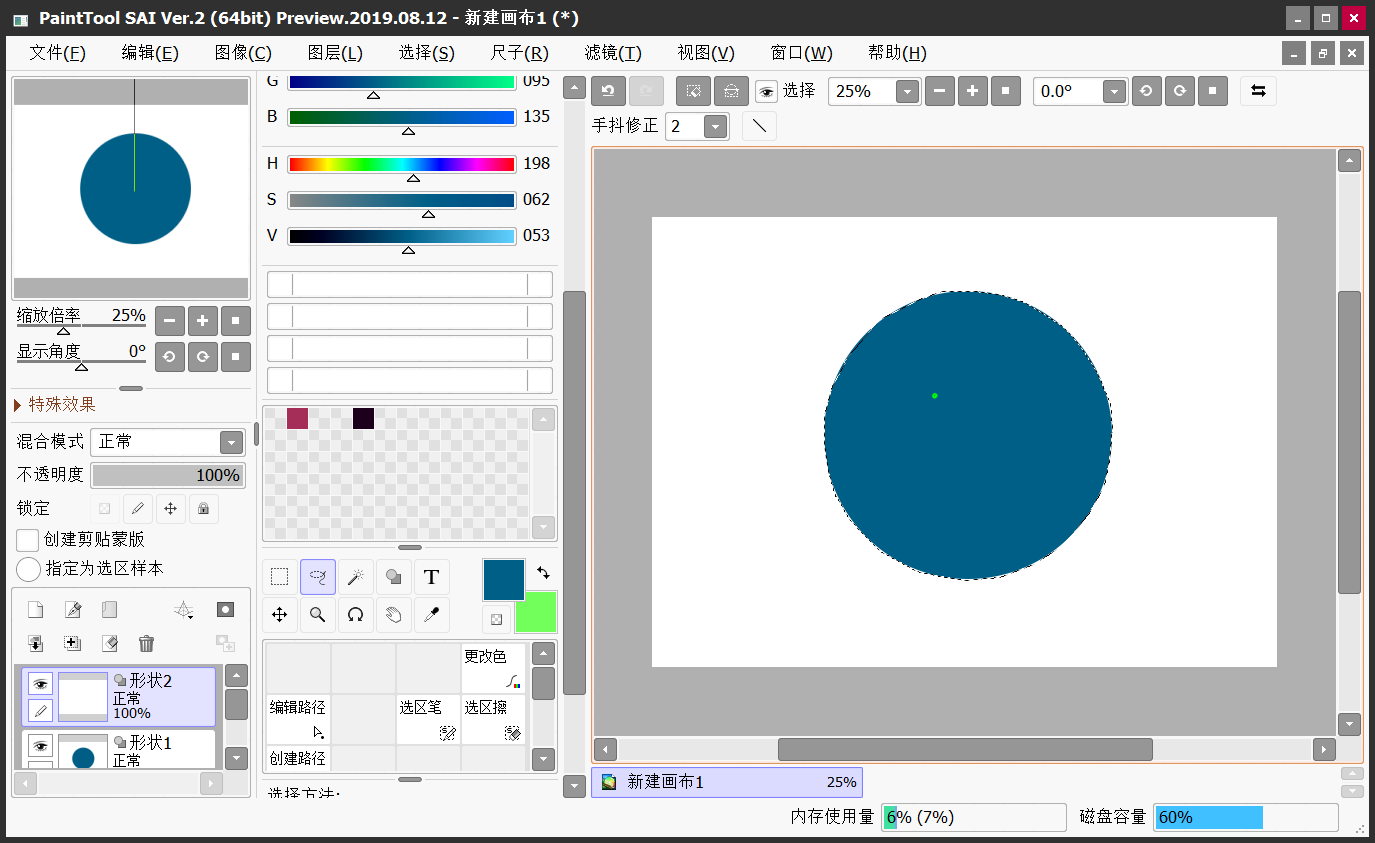The height and width of the screenshot is (843, 1375).
Task: Open the 编辑(E) menu
Action: point(150,53)
